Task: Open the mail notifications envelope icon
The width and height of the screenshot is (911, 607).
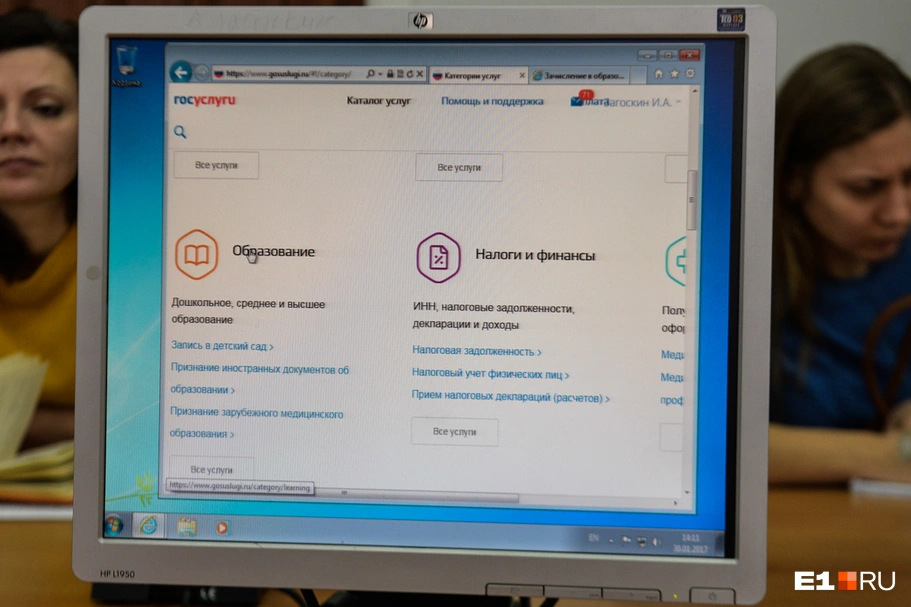Action: coord(576,102)
